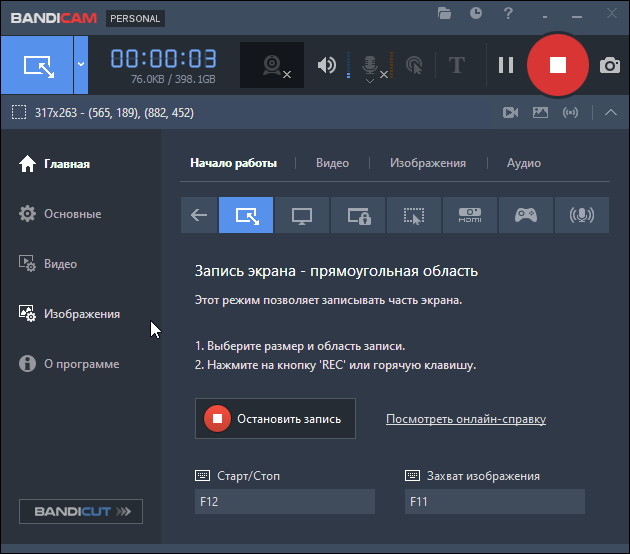
Task: Open the output folder icon in title bar
Action: [445, 13]
